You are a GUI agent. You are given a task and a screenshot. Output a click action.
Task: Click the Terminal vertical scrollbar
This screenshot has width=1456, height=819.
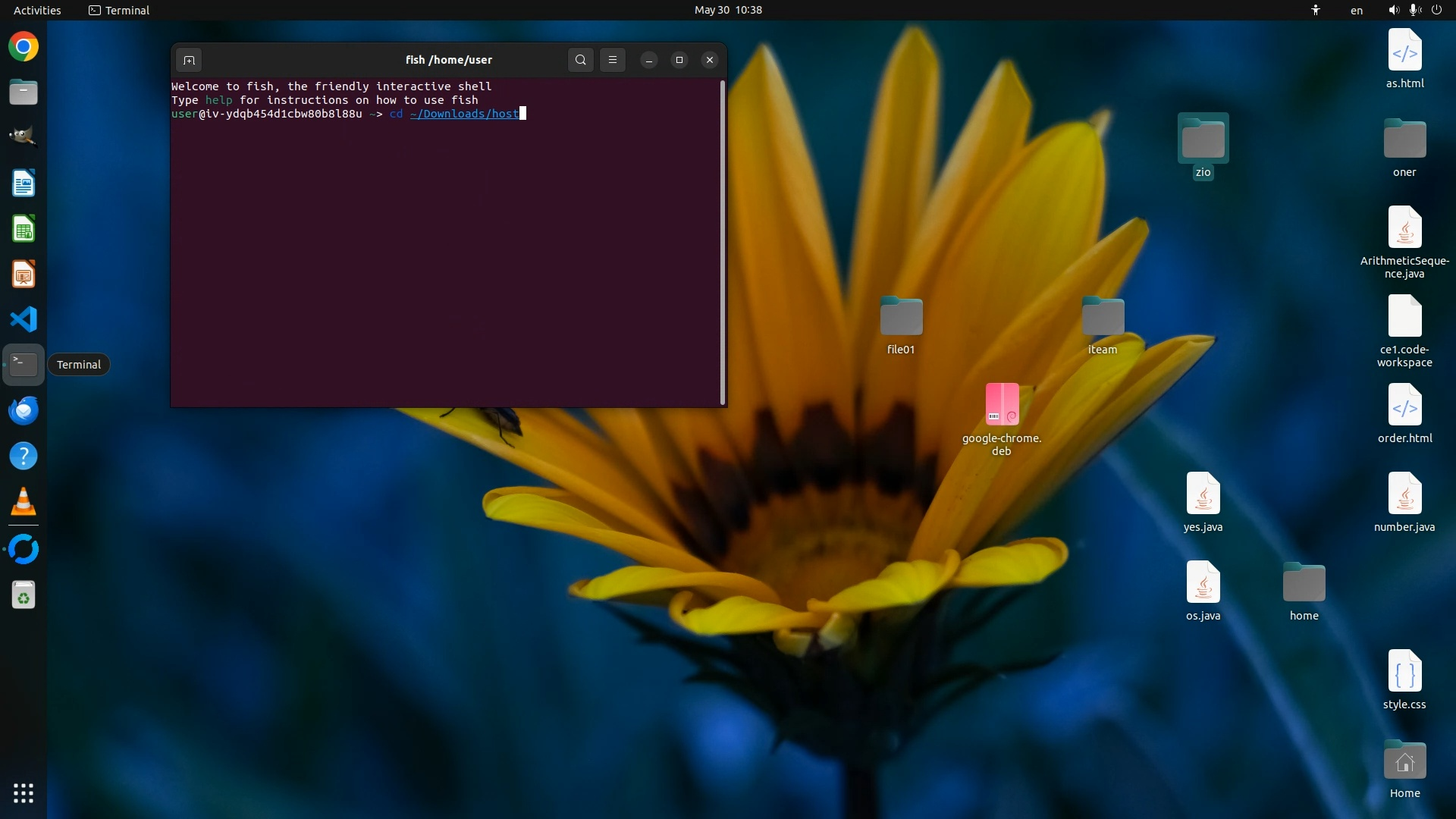723,243
